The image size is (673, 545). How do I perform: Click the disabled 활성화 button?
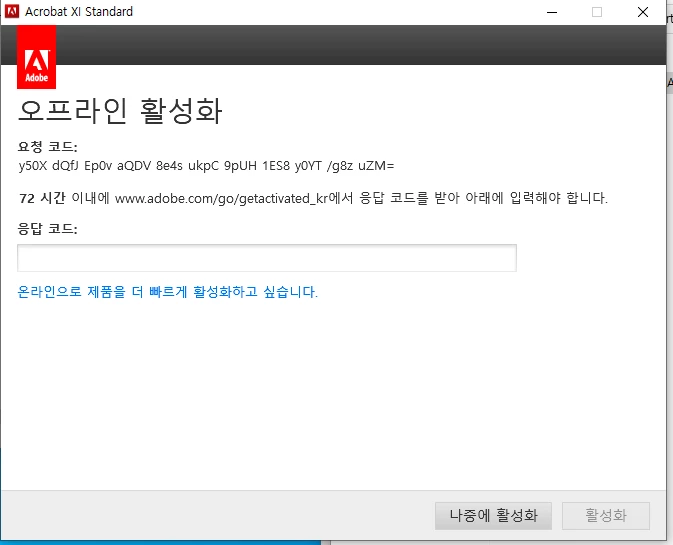pos(606,515)
